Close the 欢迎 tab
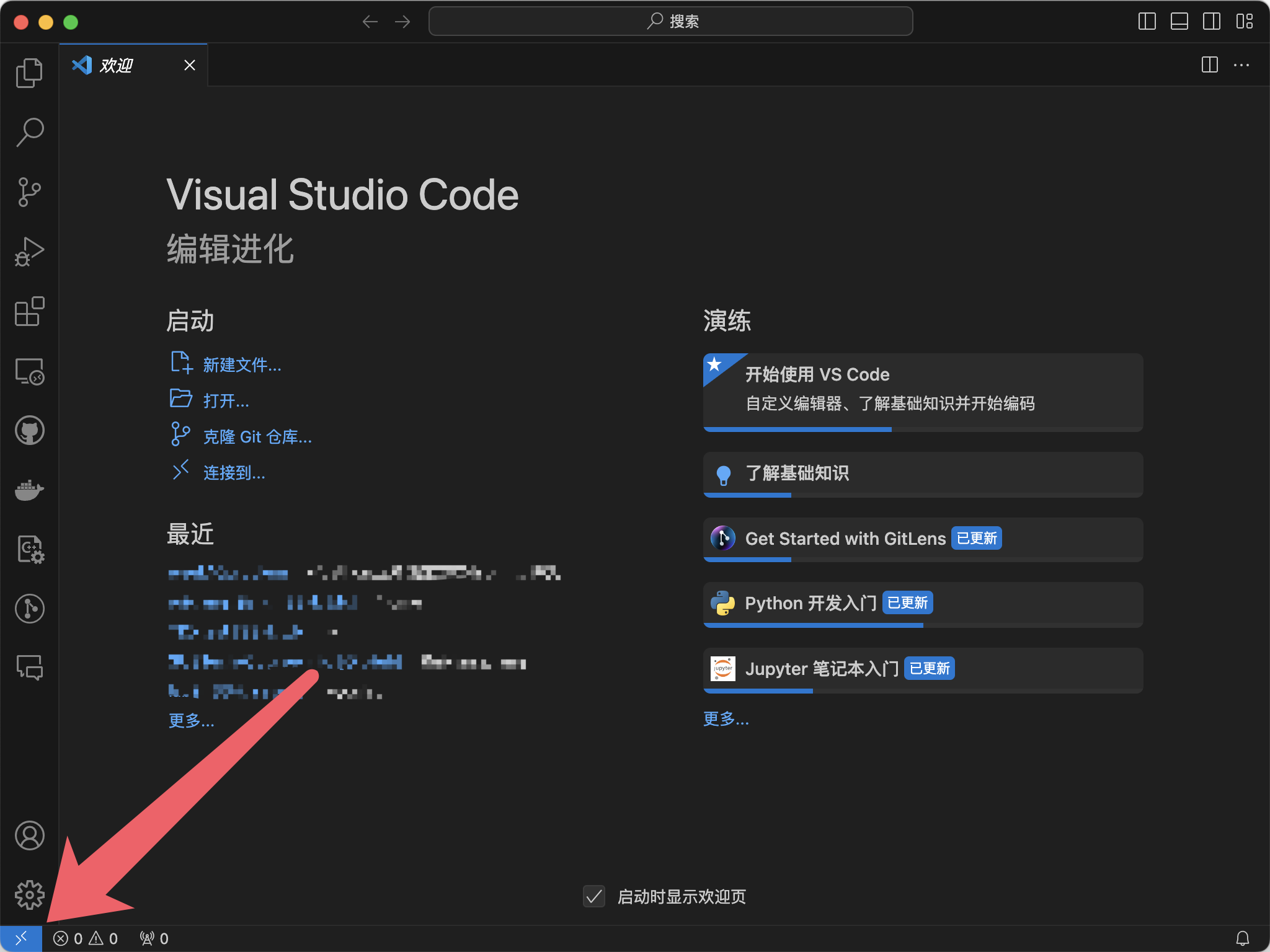 click(190, 65)
